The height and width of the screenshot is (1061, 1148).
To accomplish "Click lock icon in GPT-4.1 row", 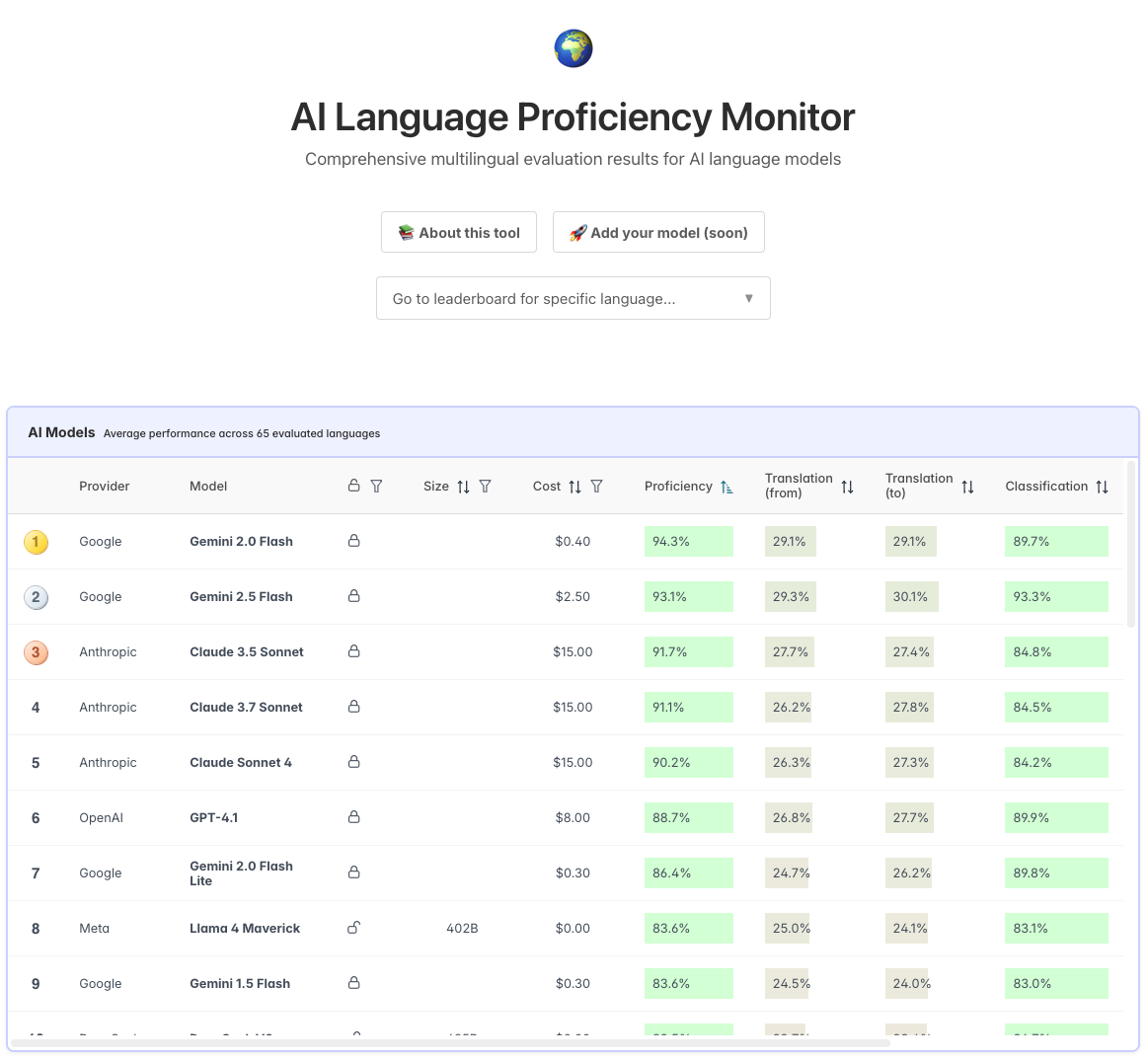I will [353, 816].
